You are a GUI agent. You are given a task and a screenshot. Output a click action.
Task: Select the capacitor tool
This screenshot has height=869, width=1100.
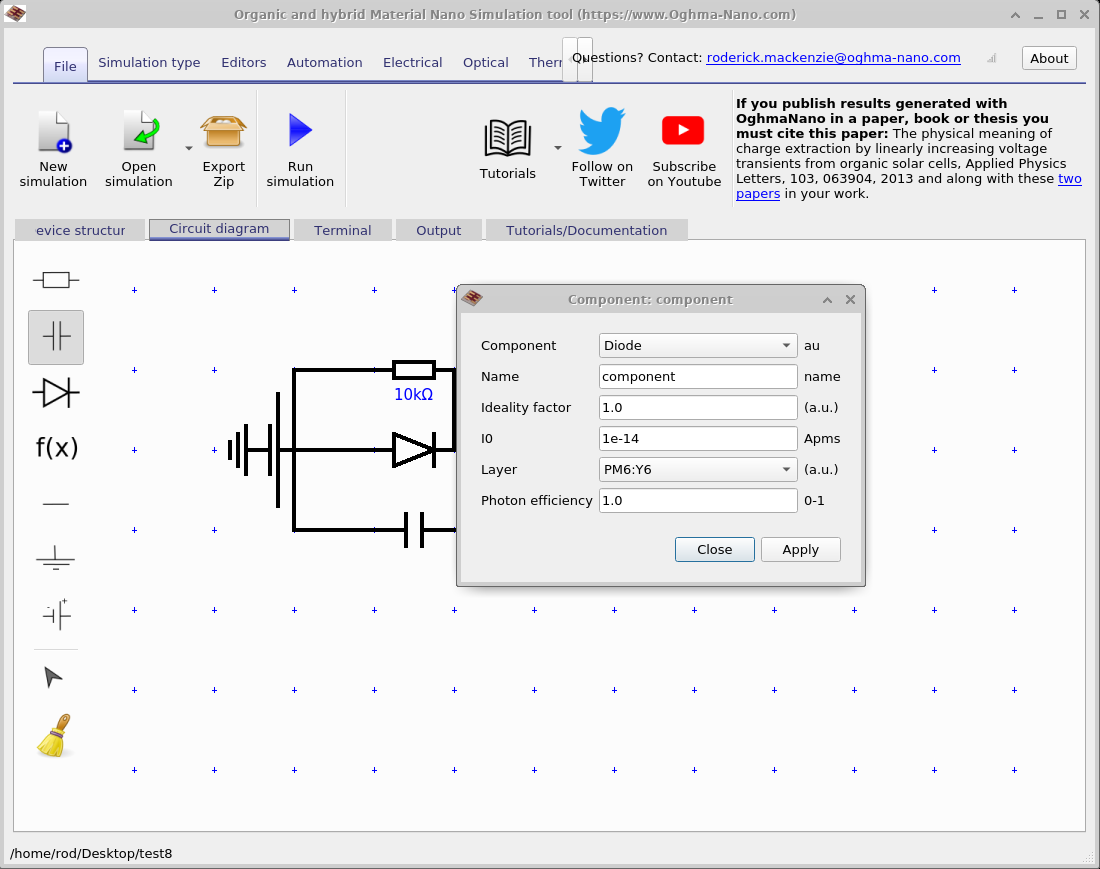[x=55, y=337]
